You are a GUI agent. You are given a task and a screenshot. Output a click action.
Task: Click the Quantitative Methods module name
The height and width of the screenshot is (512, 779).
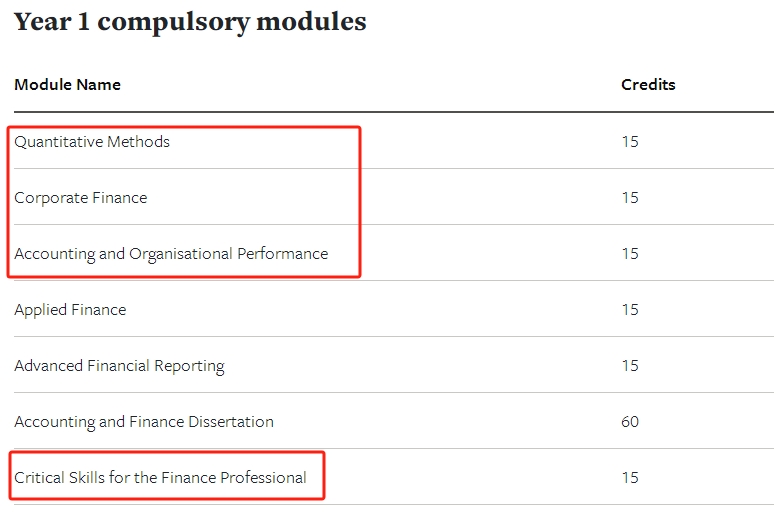pyautogui.click(x=92, y=142)
